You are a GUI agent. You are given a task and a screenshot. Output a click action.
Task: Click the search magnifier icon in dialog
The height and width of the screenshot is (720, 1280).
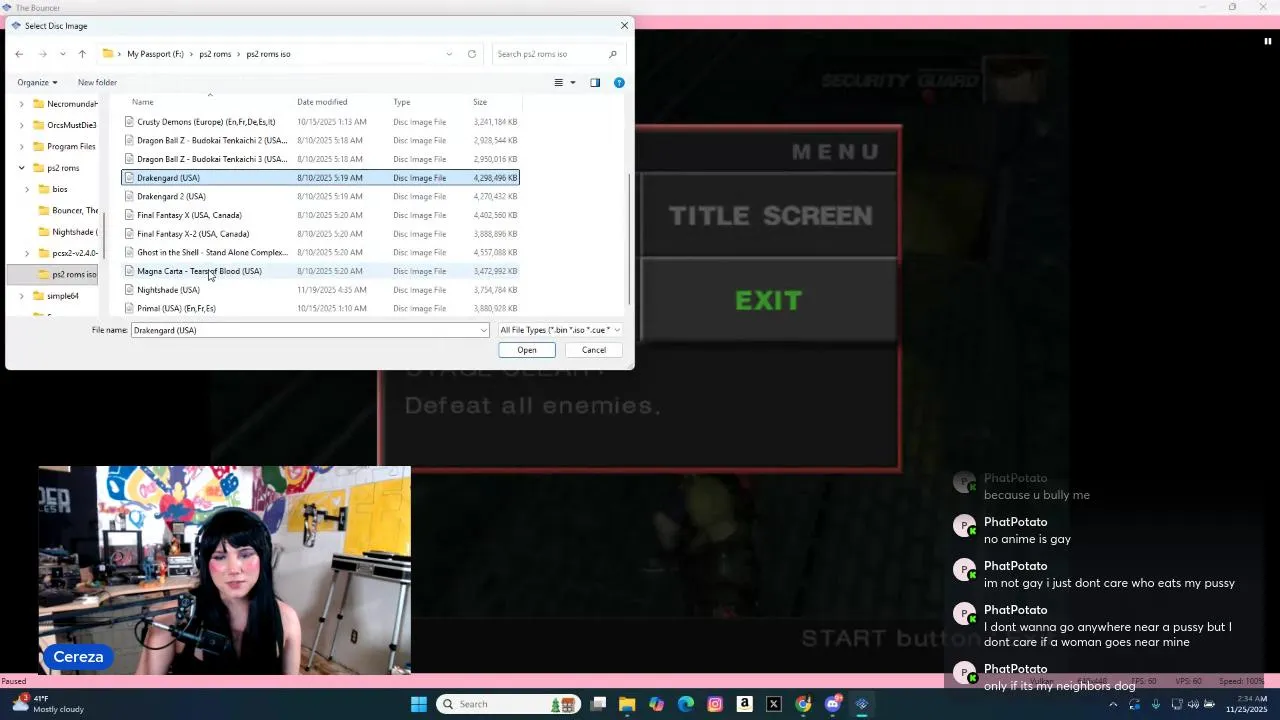[x=613, y=54]
